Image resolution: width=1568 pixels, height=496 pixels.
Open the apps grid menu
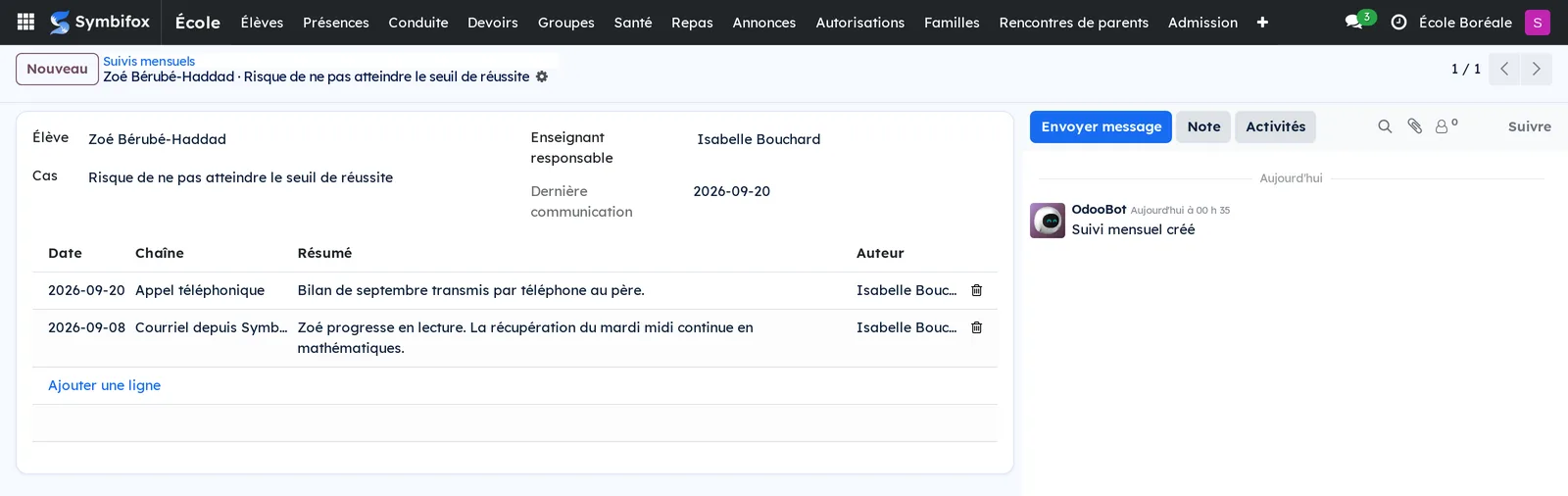point(26,22)
